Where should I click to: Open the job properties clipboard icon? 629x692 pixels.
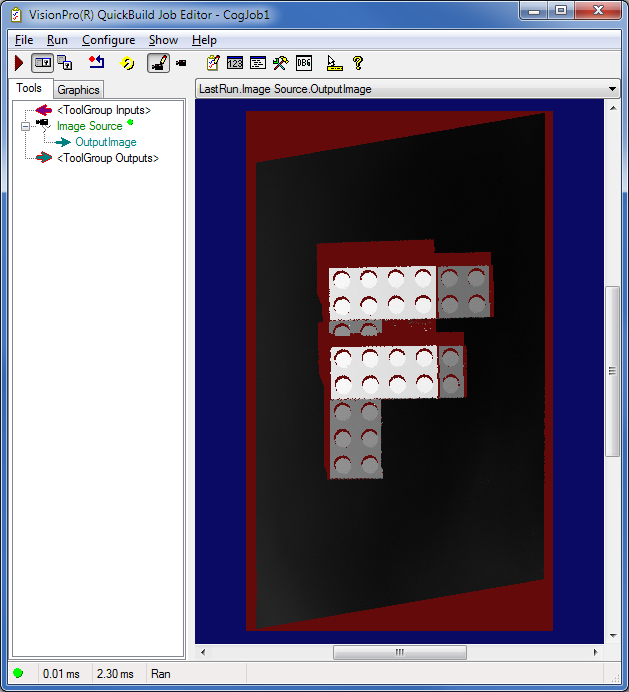tap(212, 63)
